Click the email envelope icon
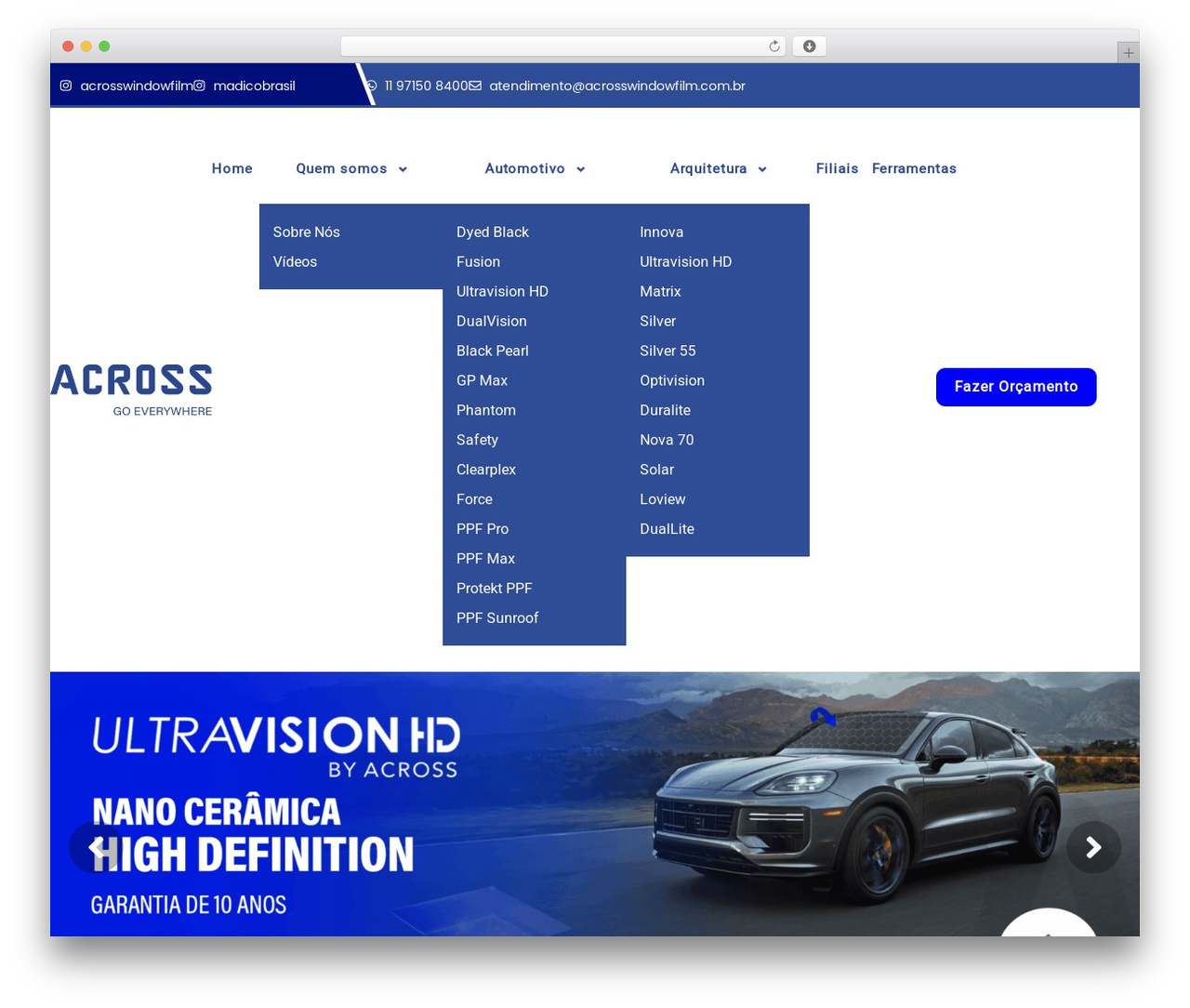1190x1008 pixels. click(475, 86)
